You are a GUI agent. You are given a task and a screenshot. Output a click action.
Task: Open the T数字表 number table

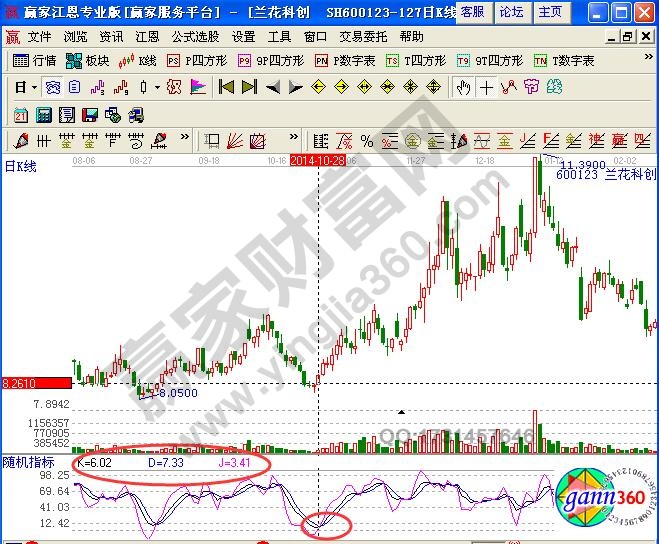[x=564, y=61]
